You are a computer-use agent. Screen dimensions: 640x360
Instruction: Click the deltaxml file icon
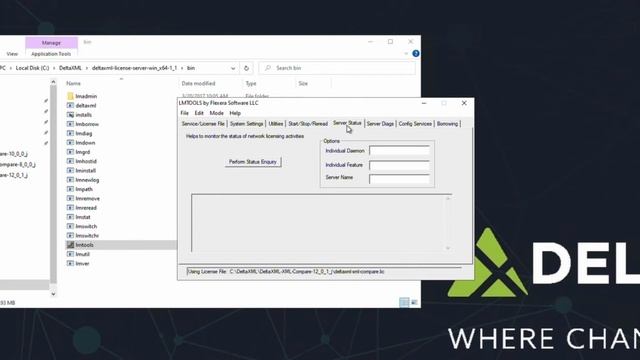[70, 105]
